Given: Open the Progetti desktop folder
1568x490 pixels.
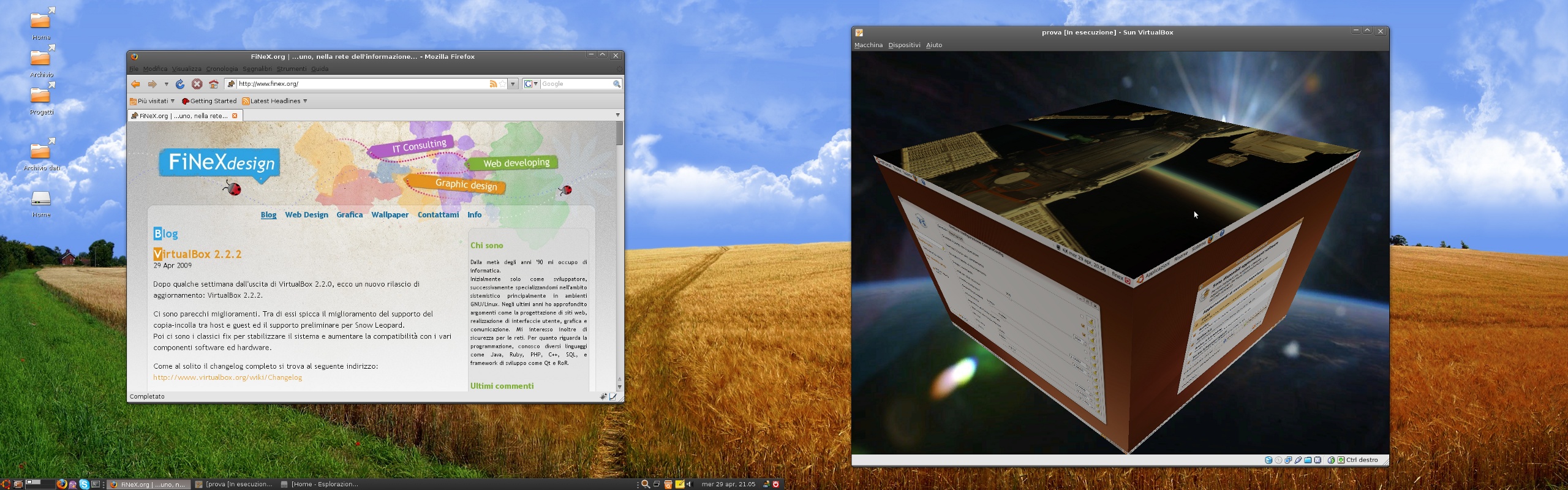Looking at the screenshot, I should pos(41,98).
